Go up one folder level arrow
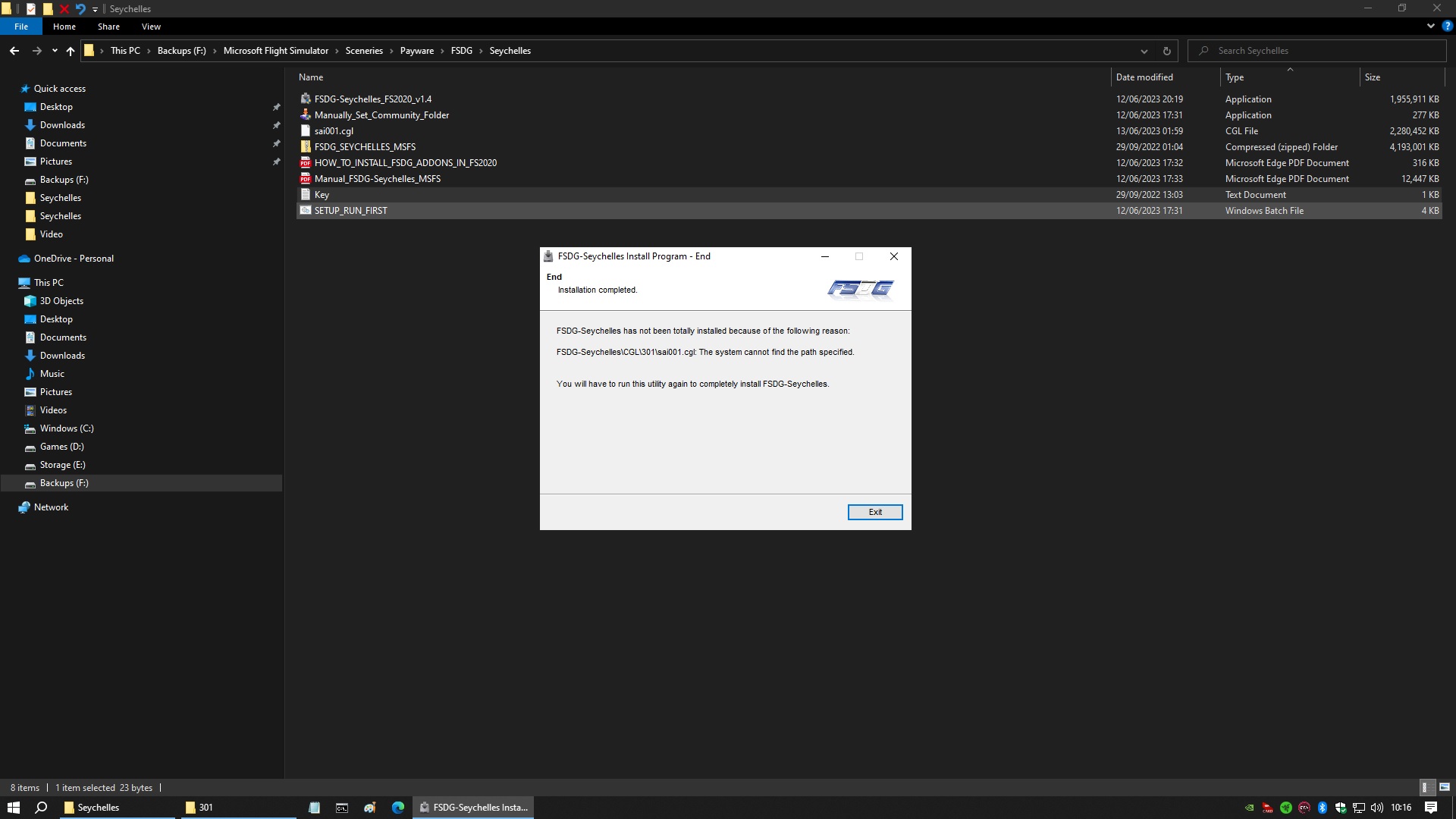The image size is (1456, 819). pyautogui.click(x=71, y=51)
